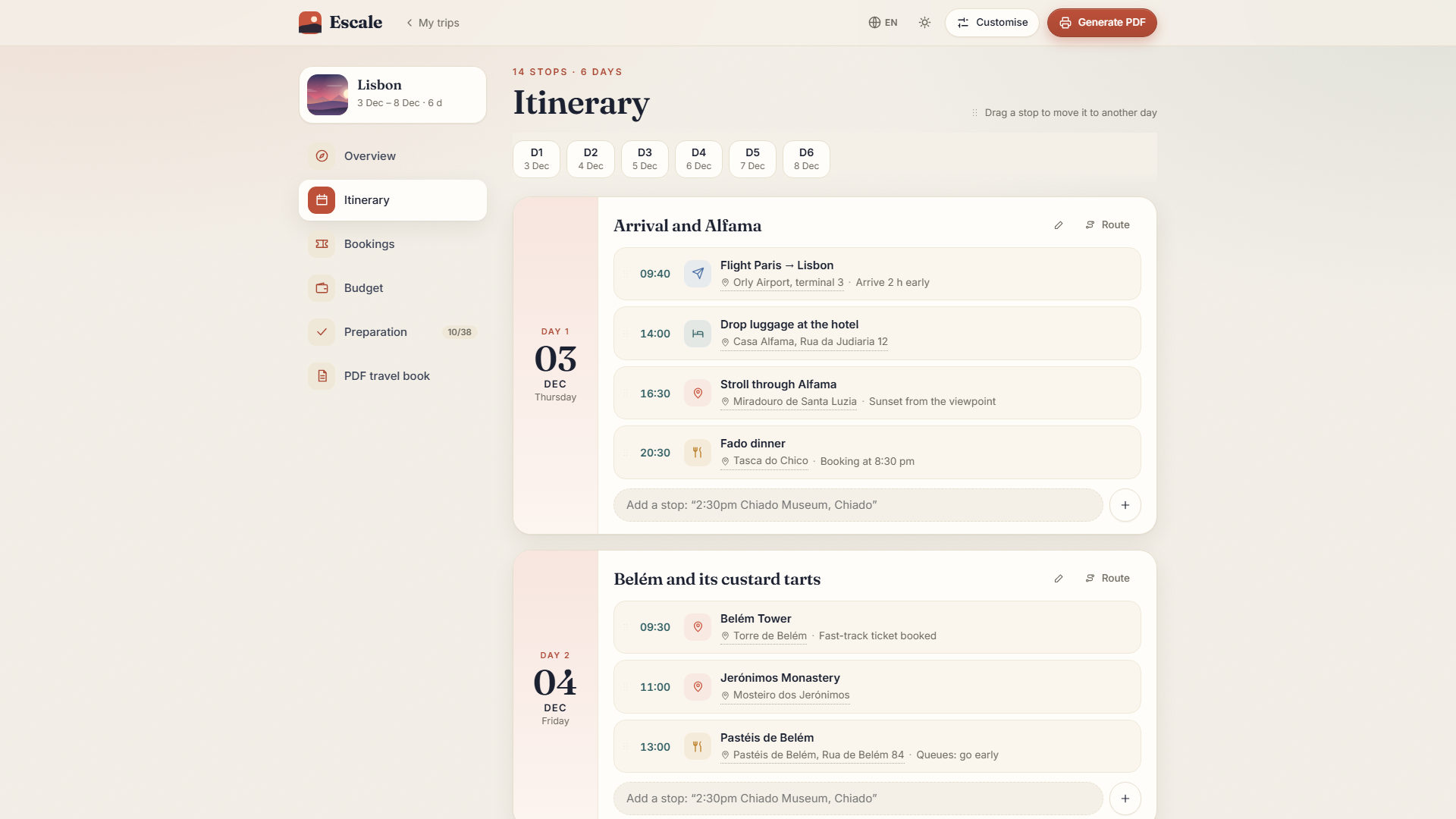The height and width of the screenshot is (819, 1456).
Task: Focus the Add a stop field under Day 1
Action: tap(858, 505)
